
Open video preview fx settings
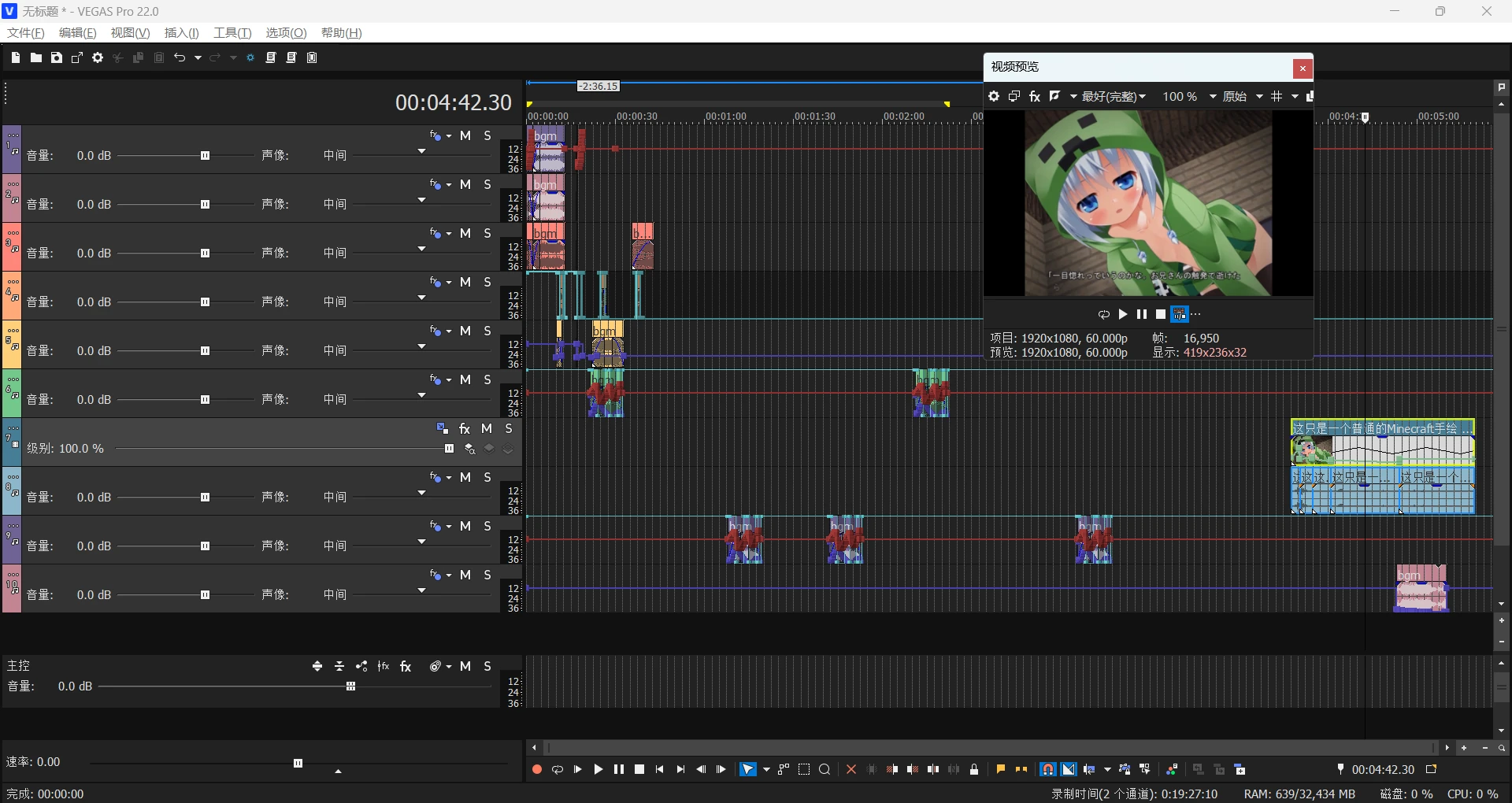pos(1035,96)
